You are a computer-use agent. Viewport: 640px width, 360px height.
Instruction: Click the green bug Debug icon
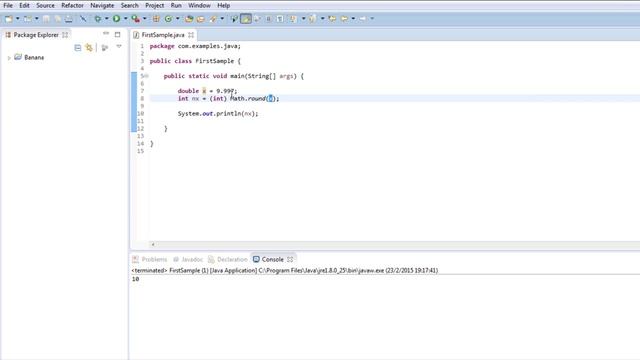click(98, 19)
